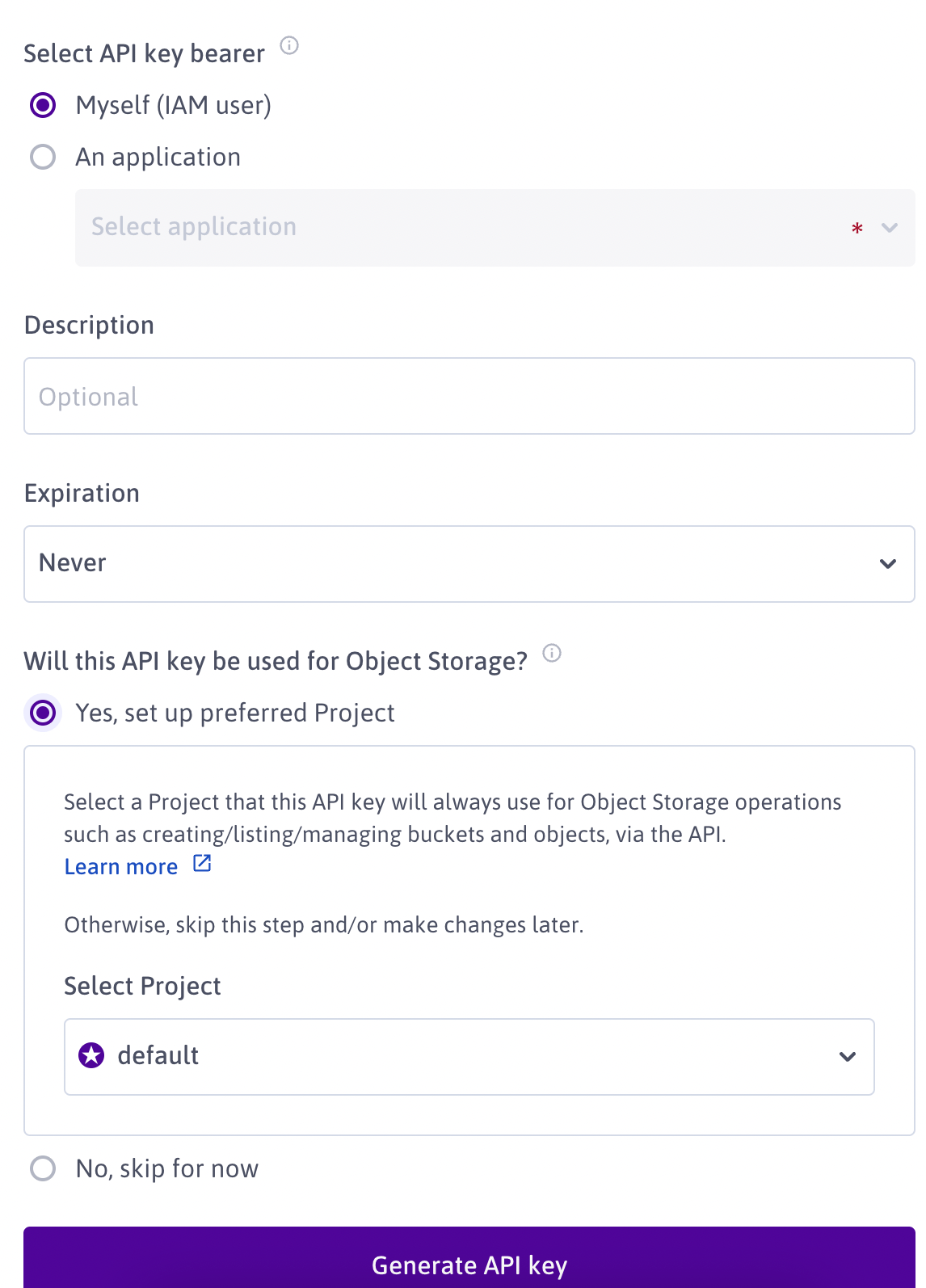This screenshot has width=926, height=1288.
Task: Click info icon next to Object Storage question
Action: pos(552,653)
